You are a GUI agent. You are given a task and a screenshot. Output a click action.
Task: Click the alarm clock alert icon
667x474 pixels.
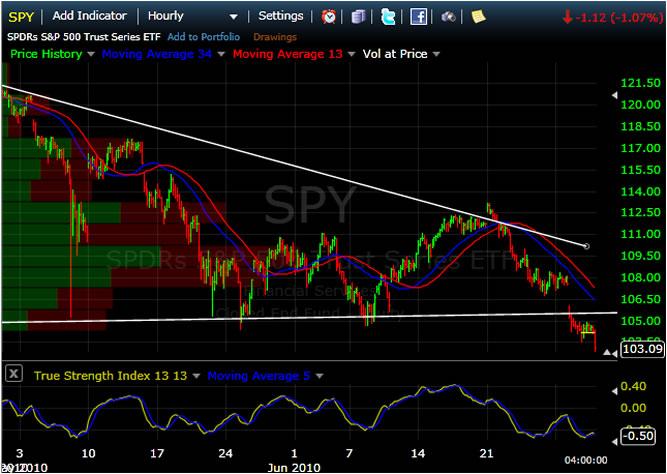point(328,17)
